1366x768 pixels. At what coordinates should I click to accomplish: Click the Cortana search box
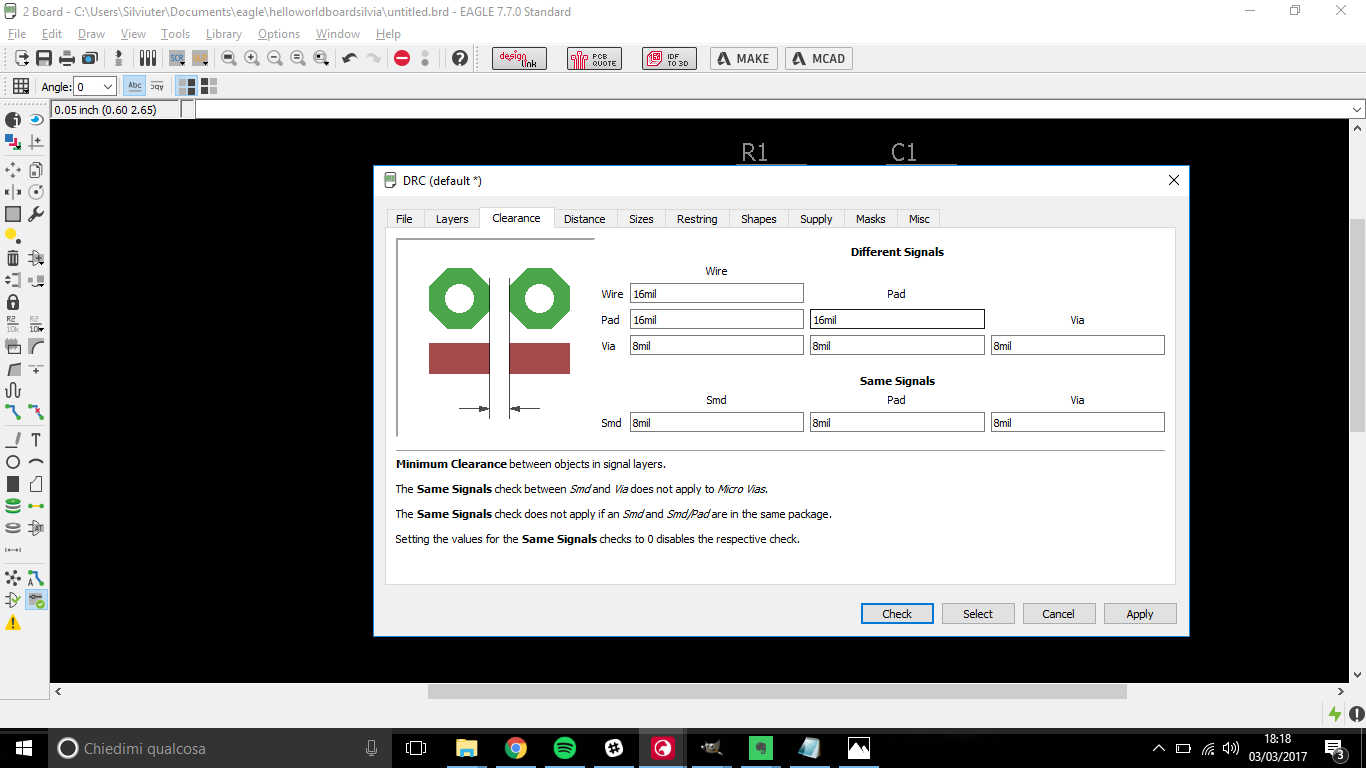tap(220, 748)
